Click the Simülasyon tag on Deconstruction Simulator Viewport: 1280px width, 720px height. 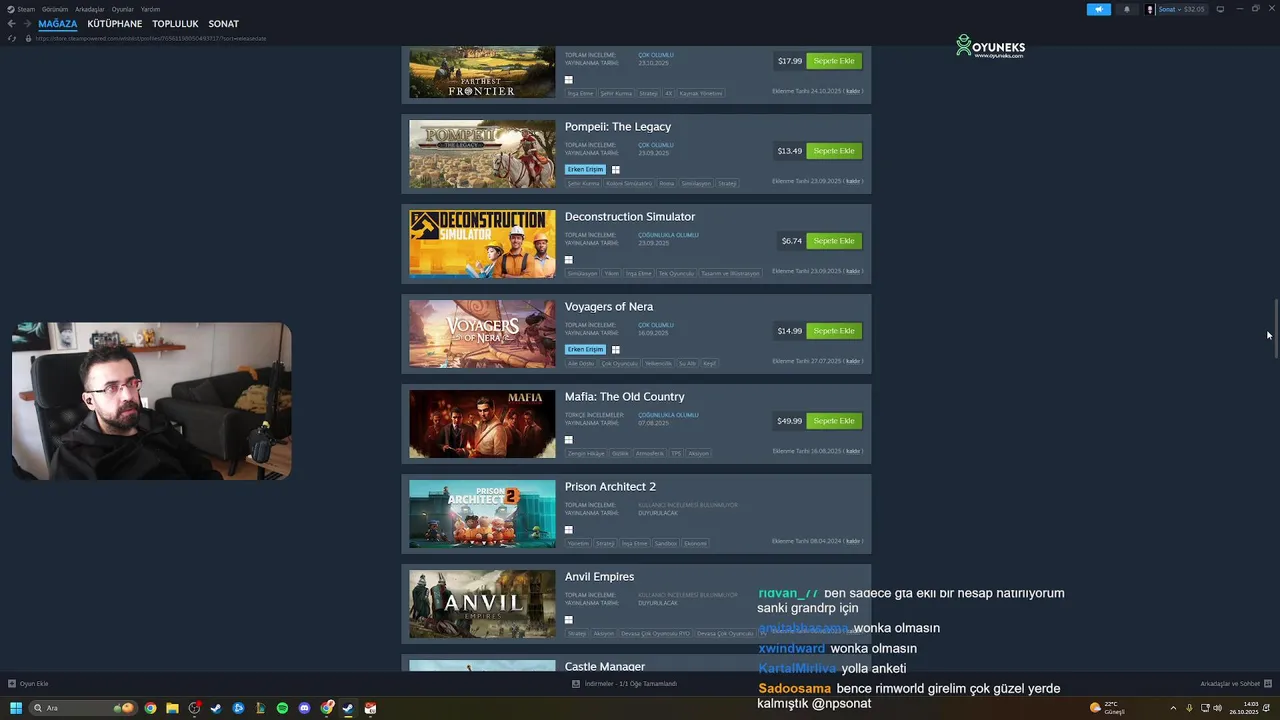tap(582, 273)
